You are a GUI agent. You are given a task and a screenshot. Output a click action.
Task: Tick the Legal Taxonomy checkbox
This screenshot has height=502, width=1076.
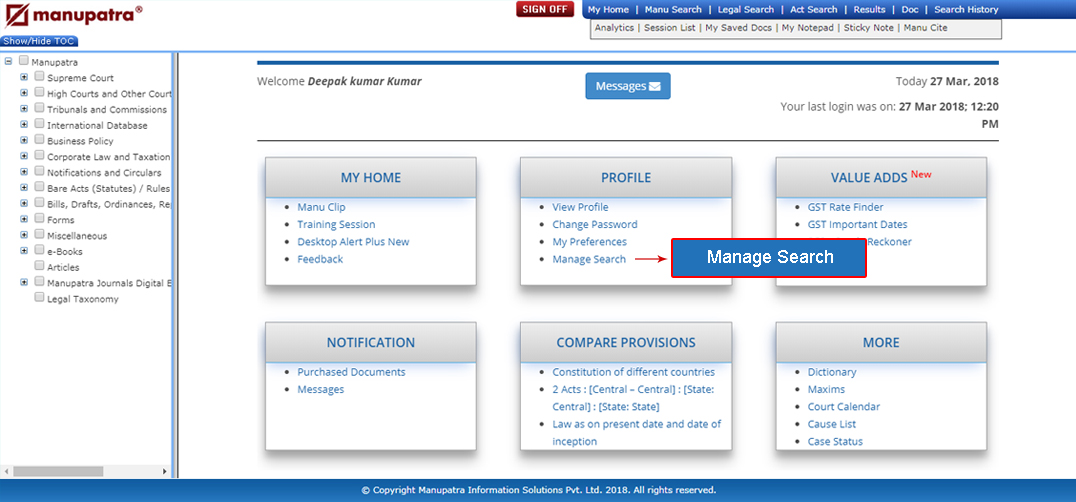coord(39,298)
